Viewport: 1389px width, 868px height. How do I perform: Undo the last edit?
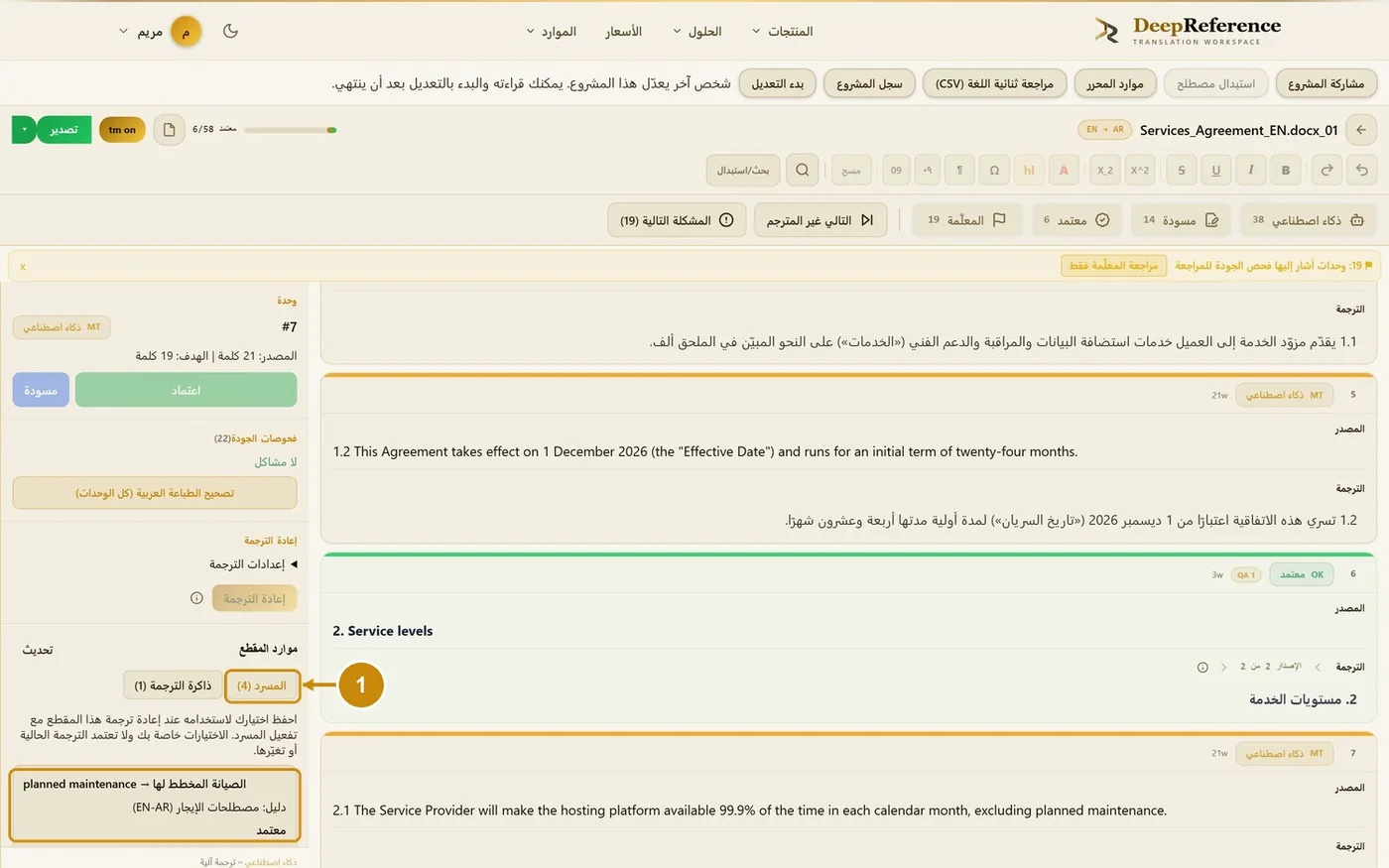(x=1361, y=171)
